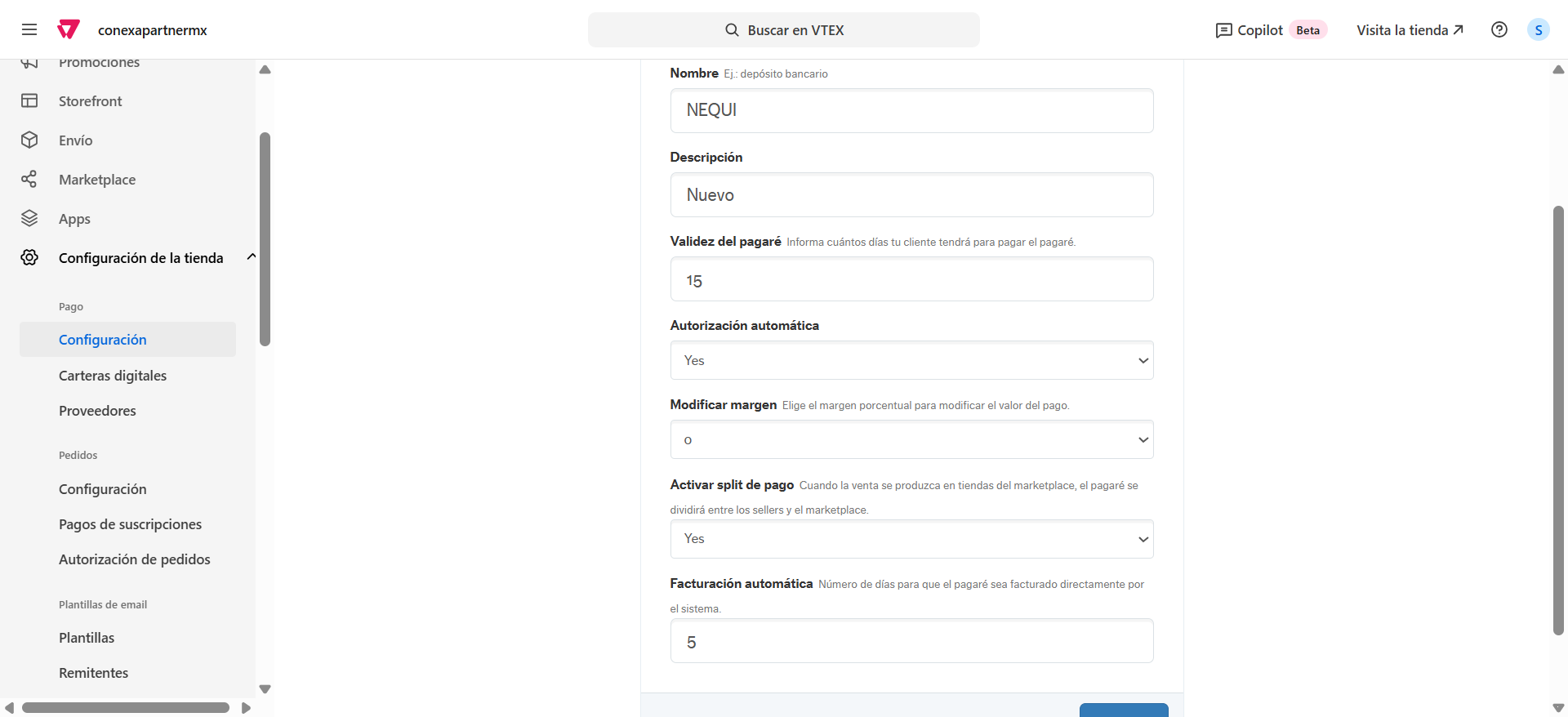Click the Envío box icon

29,140
